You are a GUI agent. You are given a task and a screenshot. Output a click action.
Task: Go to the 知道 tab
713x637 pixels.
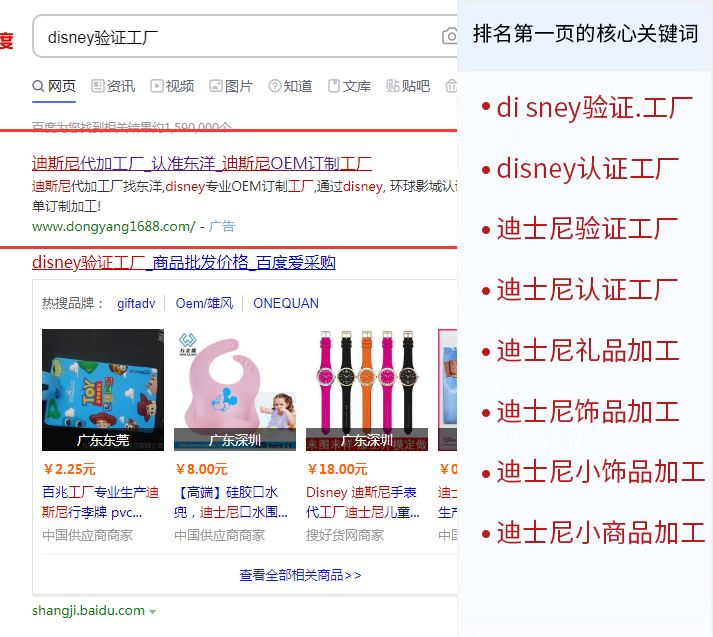point(290,86)
